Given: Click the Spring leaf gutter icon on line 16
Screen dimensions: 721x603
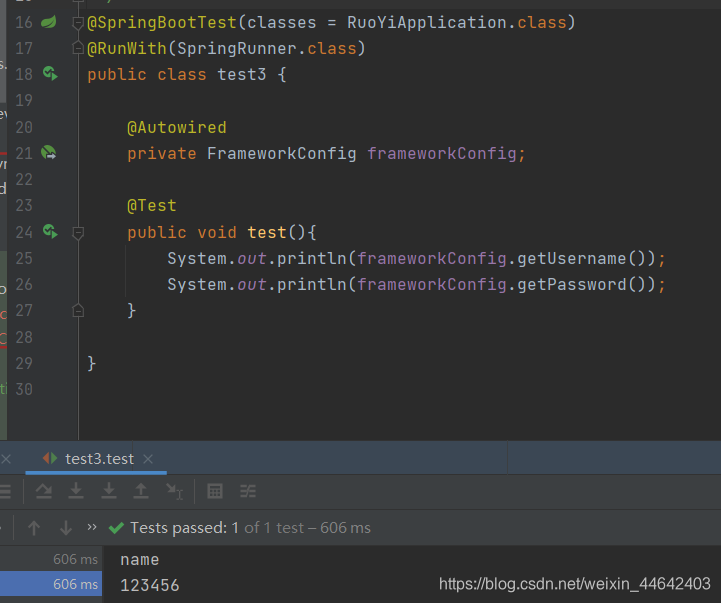Looking at the screenshot, I should [49, 22].
